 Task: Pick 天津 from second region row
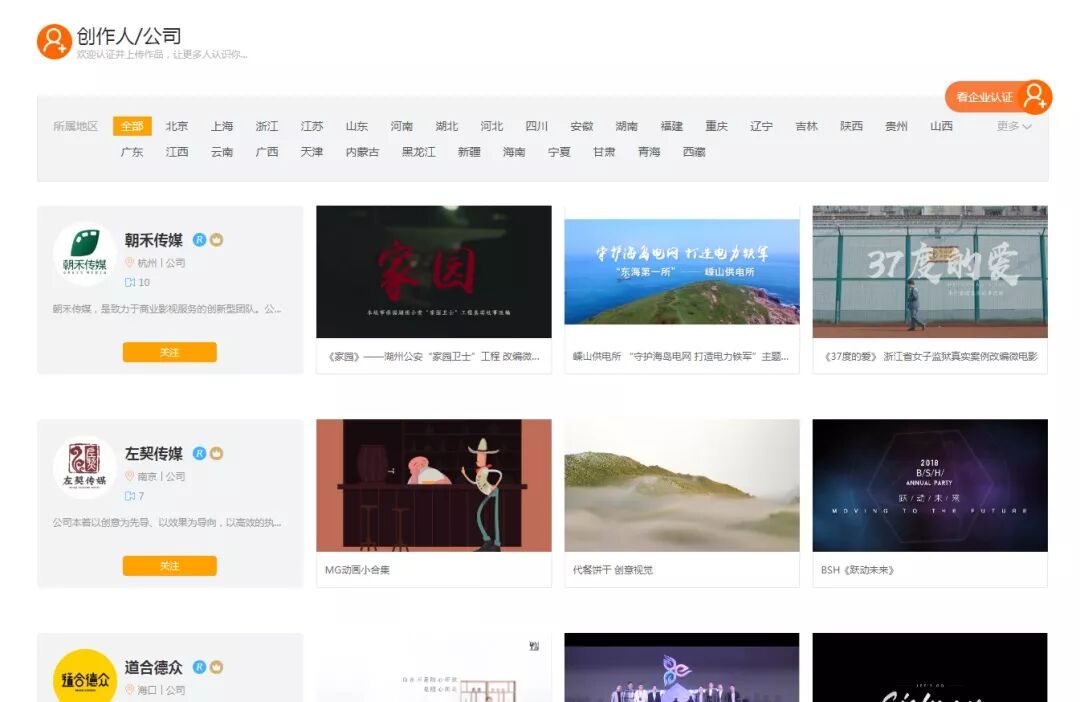pyautogui.click(x=311, y=152)
